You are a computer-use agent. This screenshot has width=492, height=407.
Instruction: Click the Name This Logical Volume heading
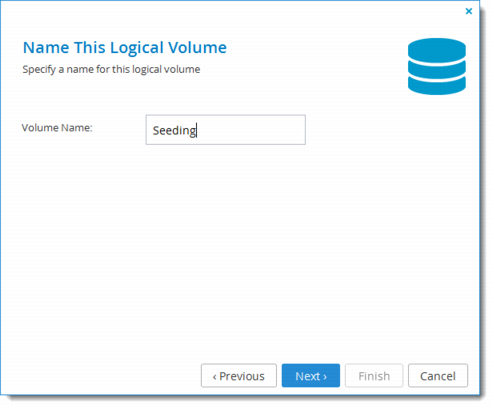(x=125, y=48)
